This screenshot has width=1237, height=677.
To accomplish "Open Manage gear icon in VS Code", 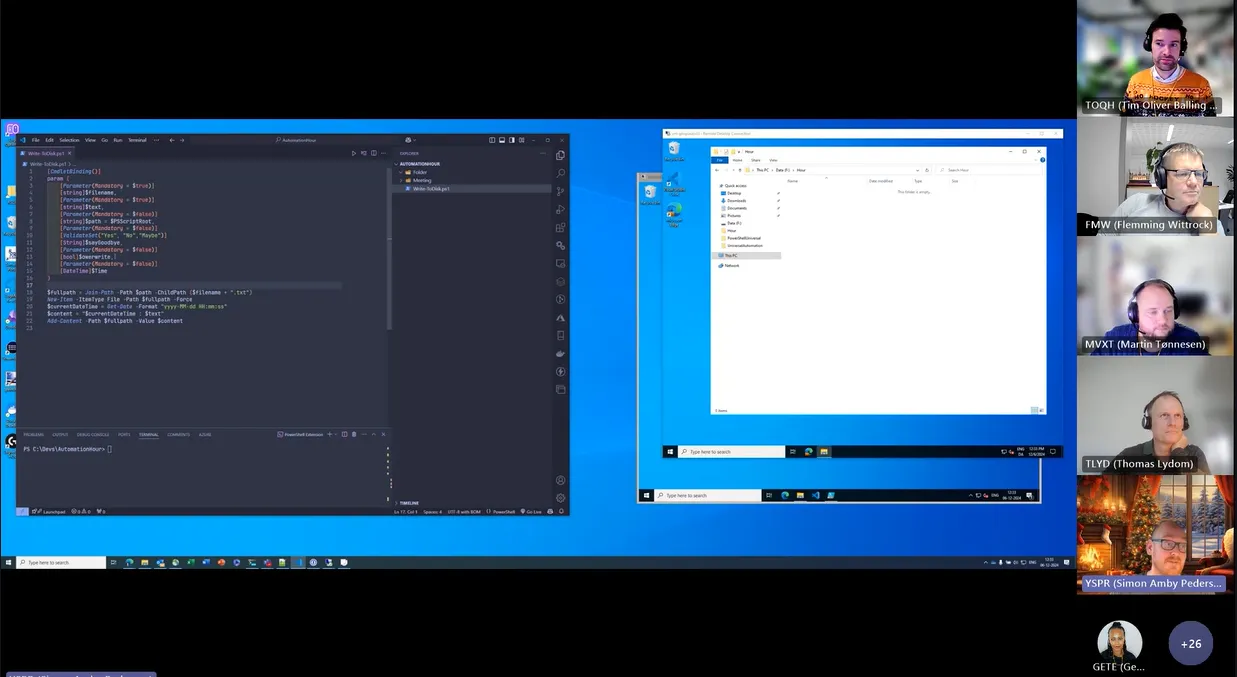I will [560, 498].
